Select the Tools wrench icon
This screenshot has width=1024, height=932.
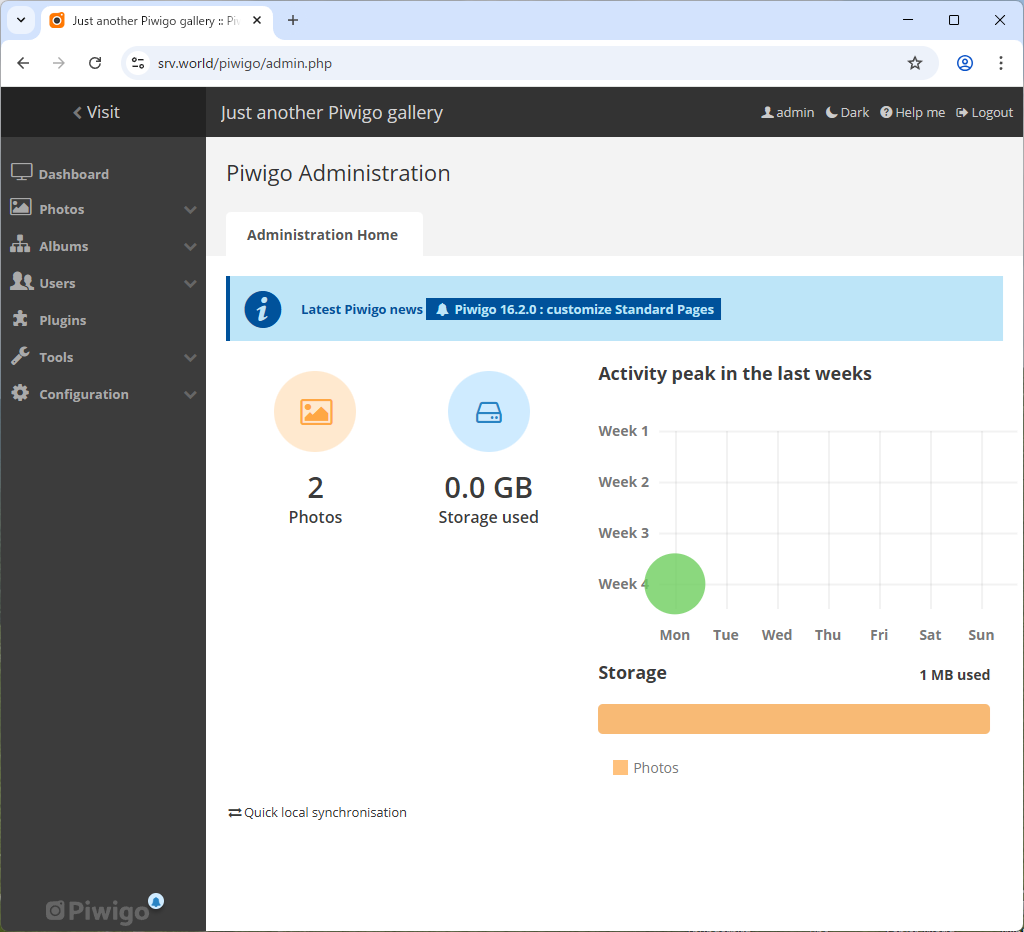point(20,357)
